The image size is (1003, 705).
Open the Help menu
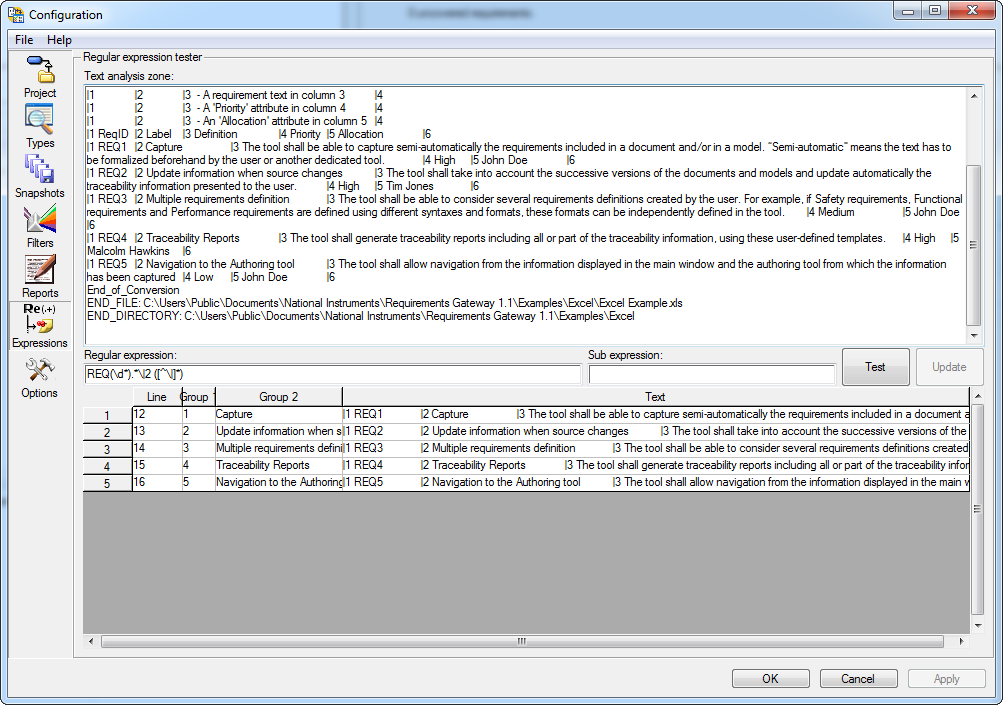coord(59,40)
